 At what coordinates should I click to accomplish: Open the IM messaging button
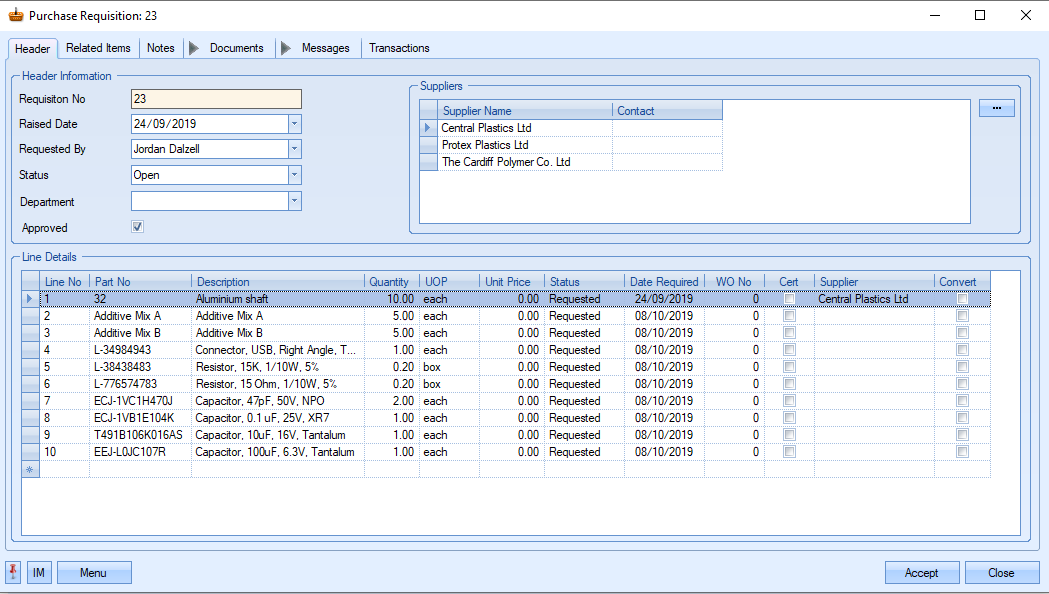click(x=39, y=573)
